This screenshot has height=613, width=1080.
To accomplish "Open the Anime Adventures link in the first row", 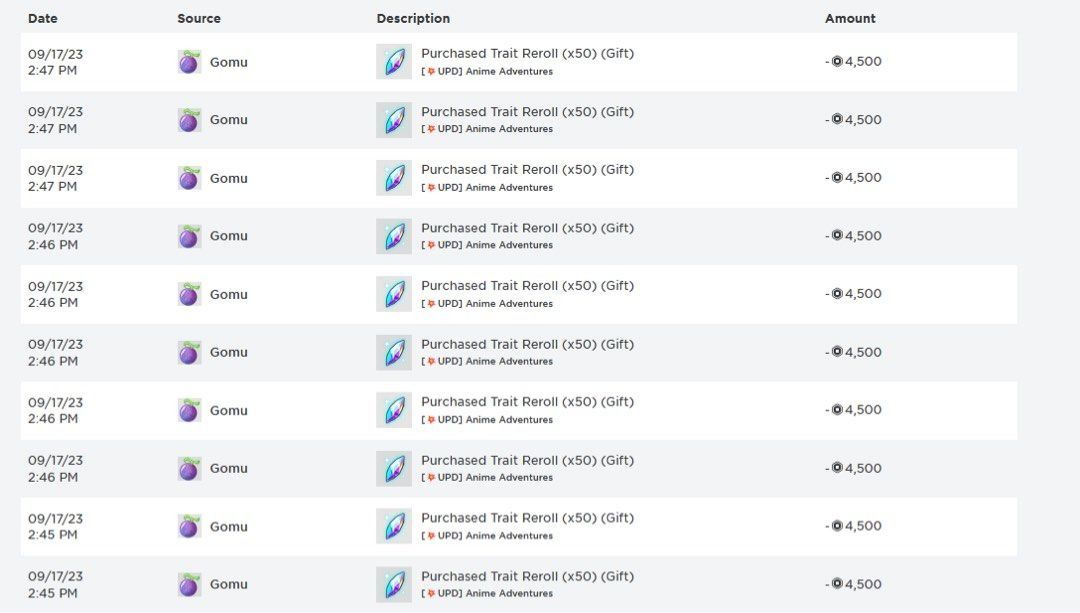I will coord(509,72).
